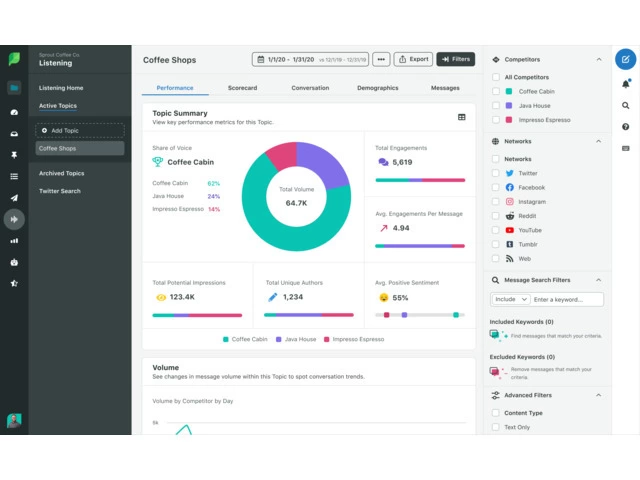Open the date range picker 1/1/20 - 1/31/20
The image size is (640, 480).
[310, 59]
